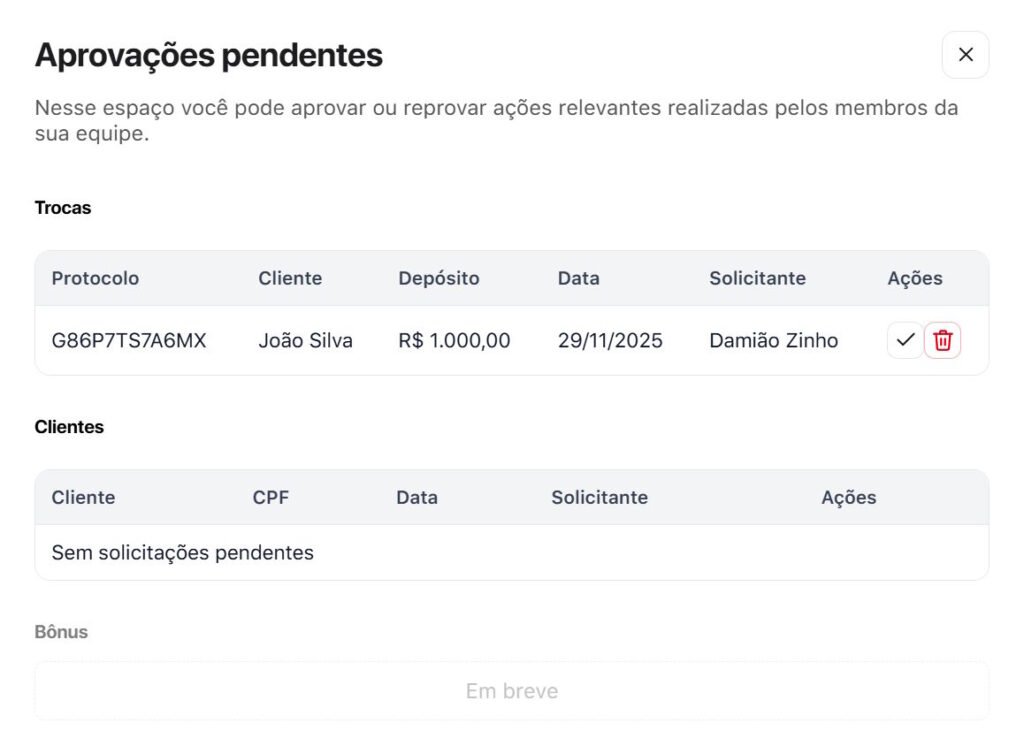
Task: Click the Ações header in Trocas table
Action: point(914,278)
